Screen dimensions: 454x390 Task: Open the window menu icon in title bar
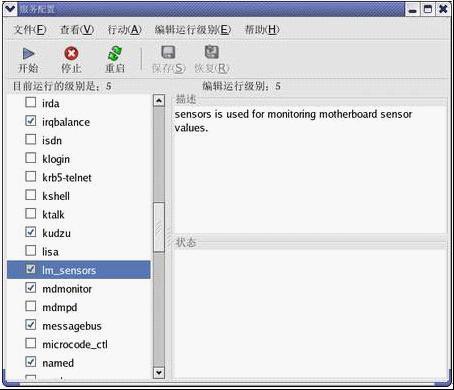click(x=10, y=8)
